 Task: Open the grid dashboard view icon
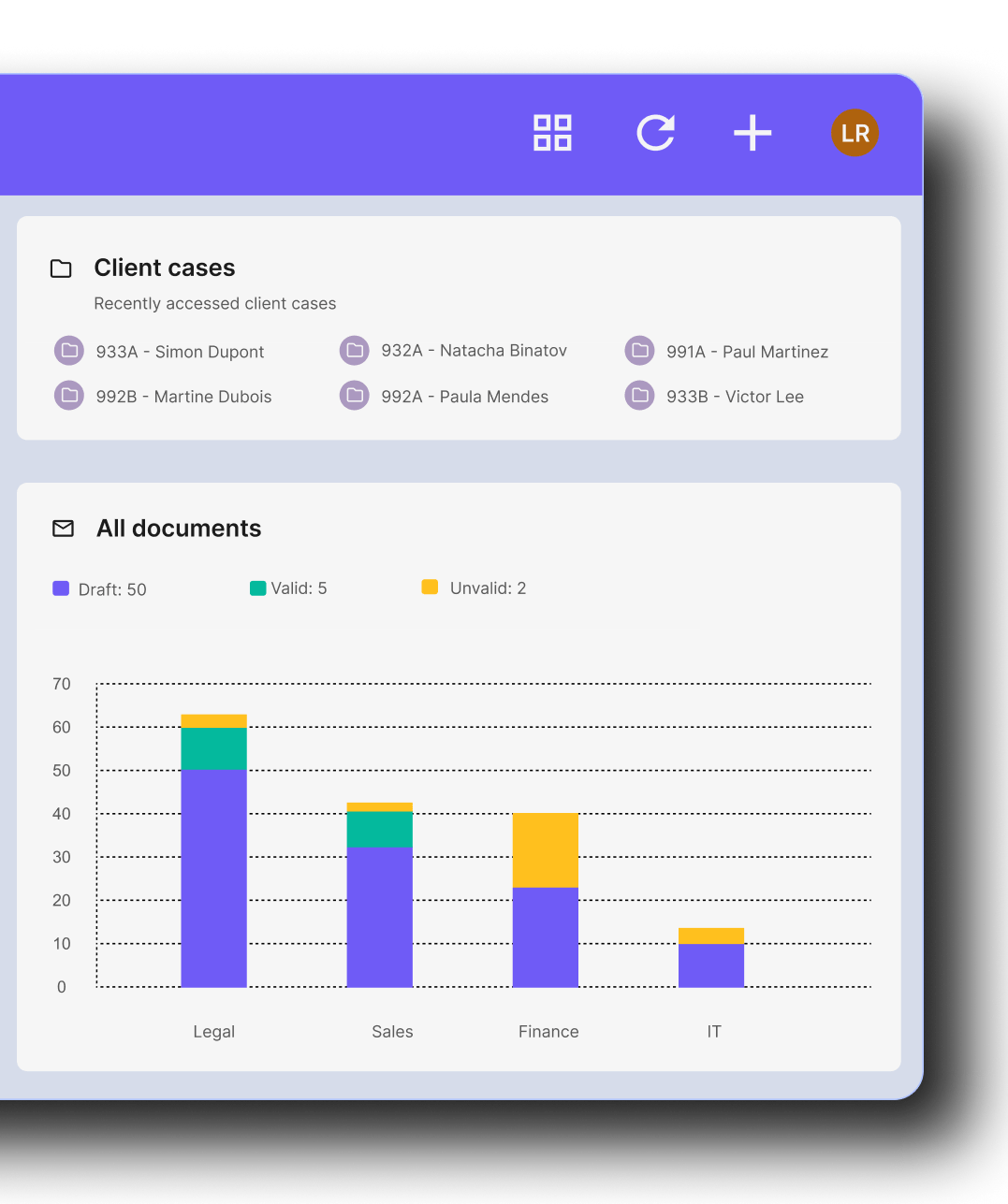coord(552,133)
